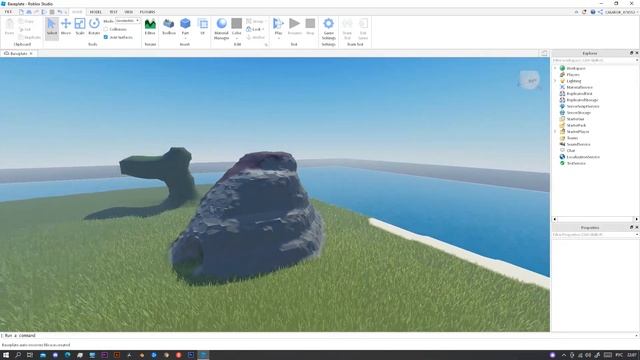Expand the Lighting tree node
Image resolution: width=640 pixels, height=360 pixels.
pyautogui.click(x=556, y=81)
